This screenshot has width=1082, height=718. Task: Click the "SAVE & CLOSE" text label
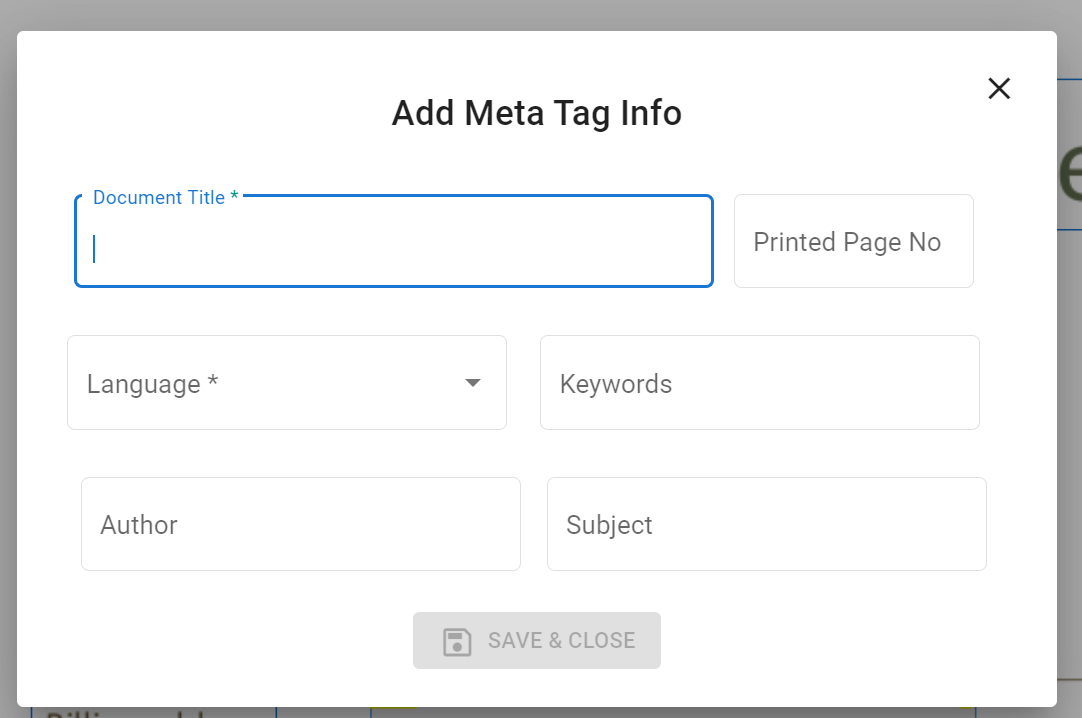point(561,641)
